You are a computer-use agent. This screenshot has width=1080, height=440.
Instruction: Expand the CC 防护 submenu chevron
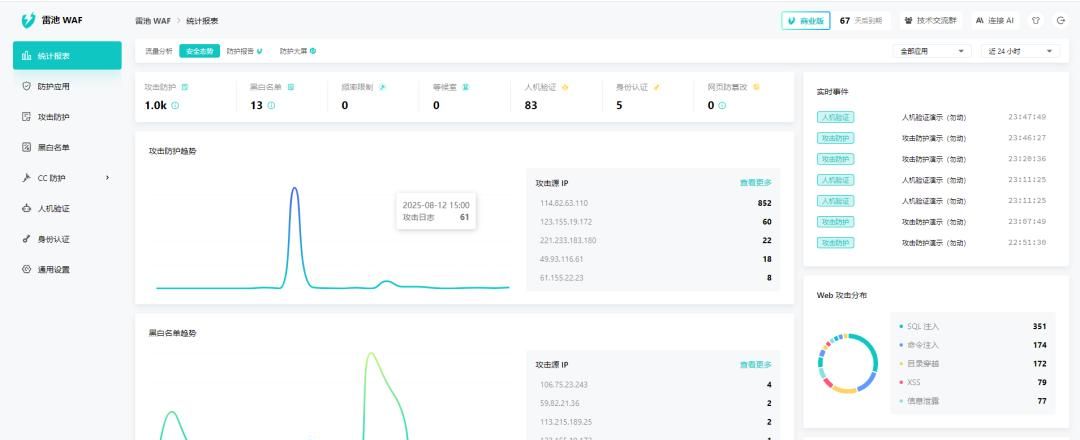(x=107, y=178)
